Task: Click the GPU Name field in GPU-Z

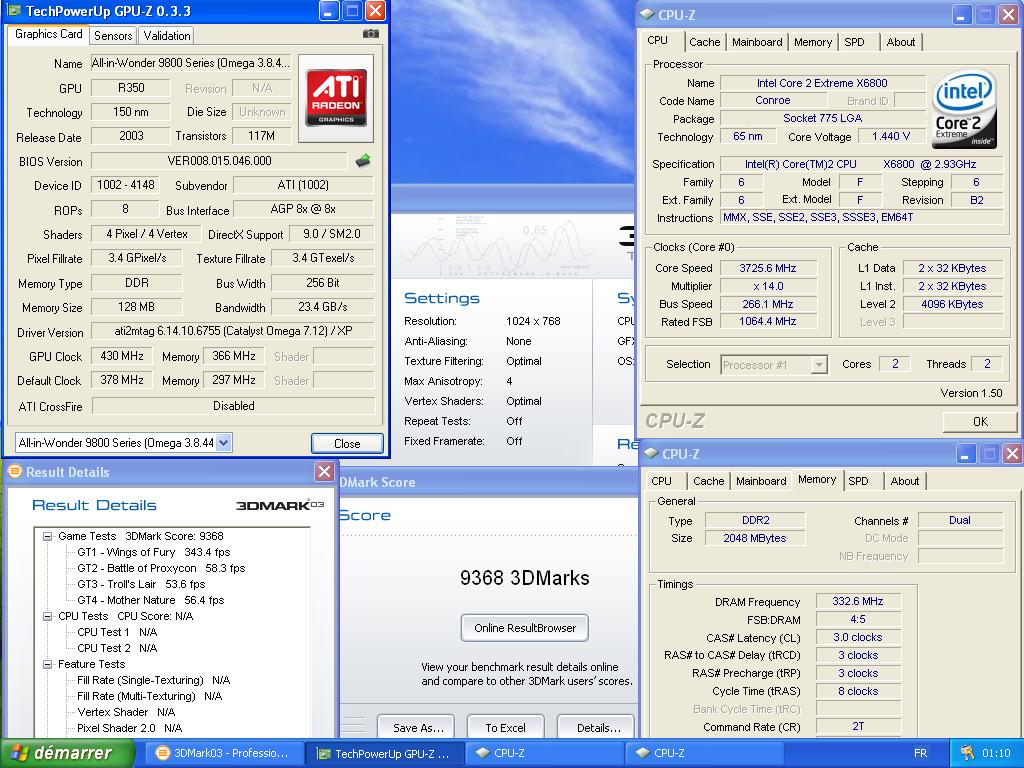Action: click(x=190, y=63)
